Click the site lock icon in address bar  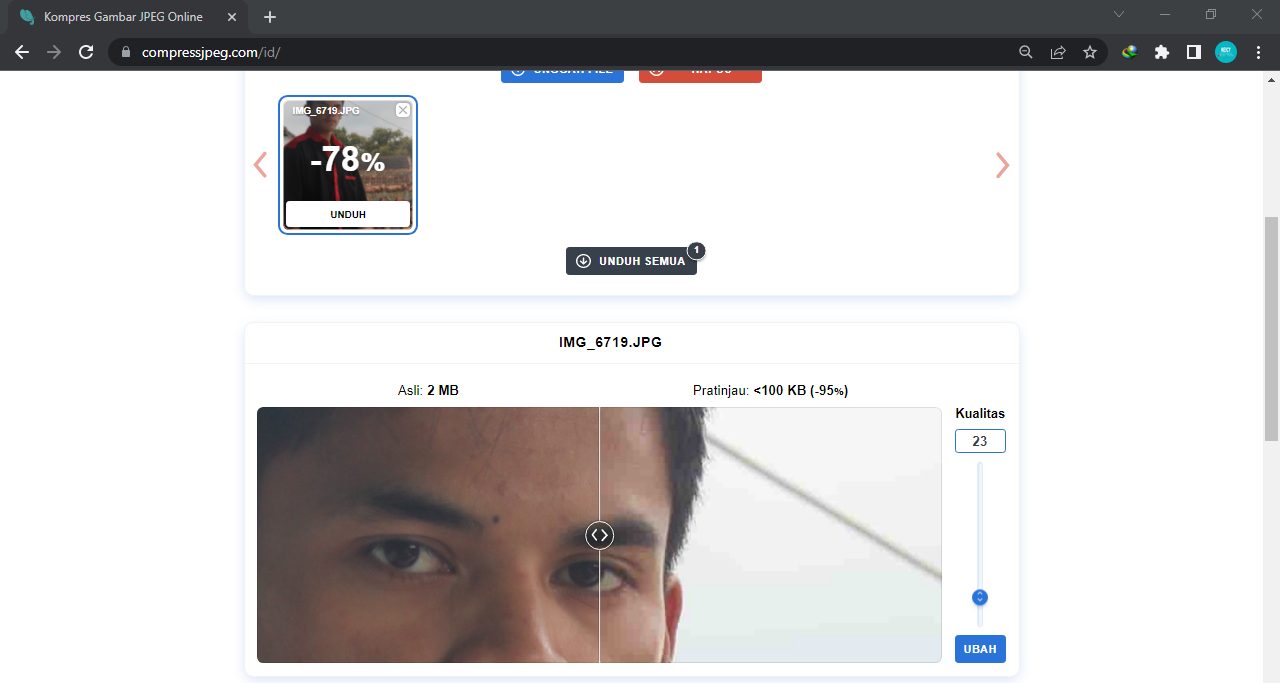coord(125,52)
